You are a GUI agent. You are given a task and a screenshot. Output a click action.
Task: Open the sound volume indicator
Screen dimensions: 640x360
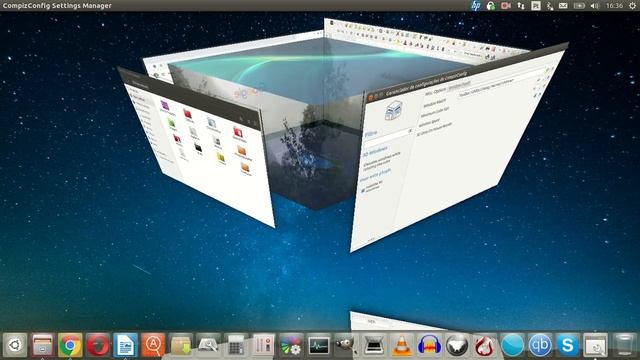[595, 5]
